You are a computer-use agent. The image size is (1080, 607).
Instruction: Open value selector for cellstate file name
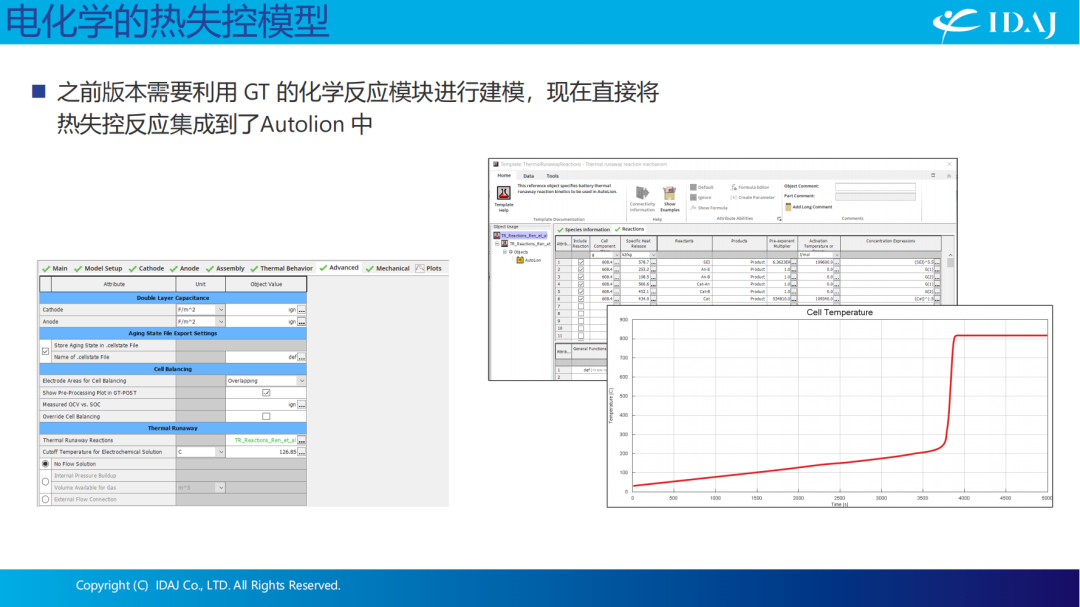(302, 358)
